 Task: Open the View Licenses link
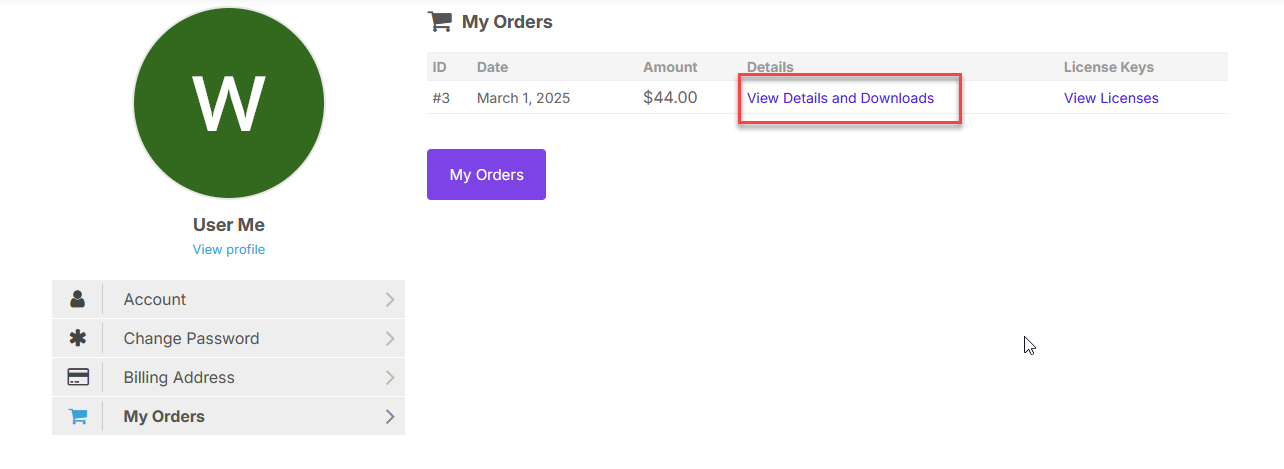(1111, 98)
